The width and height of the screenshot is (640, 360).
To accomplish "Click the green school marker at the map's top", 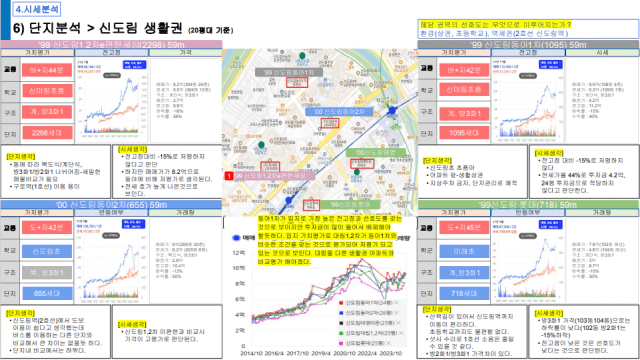I will [x=302, y=56].
